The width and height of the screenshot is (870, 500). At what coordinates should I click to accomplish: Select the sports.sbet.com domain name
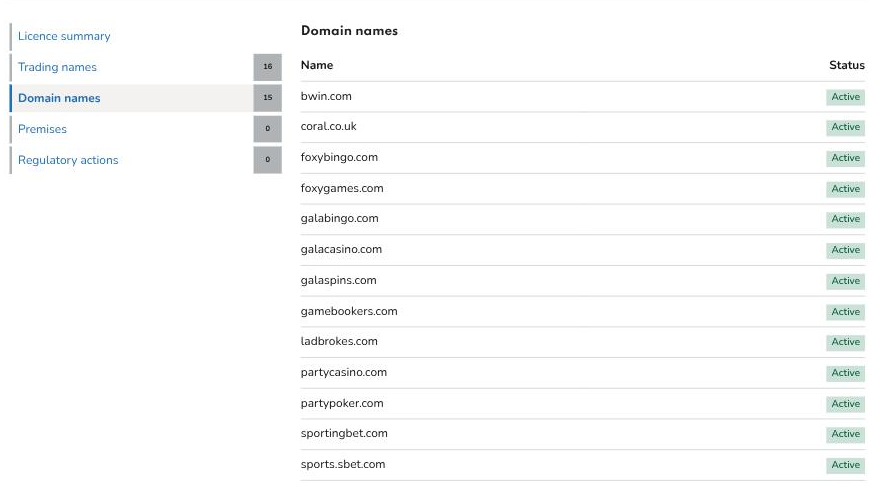[x=343, y=464]
